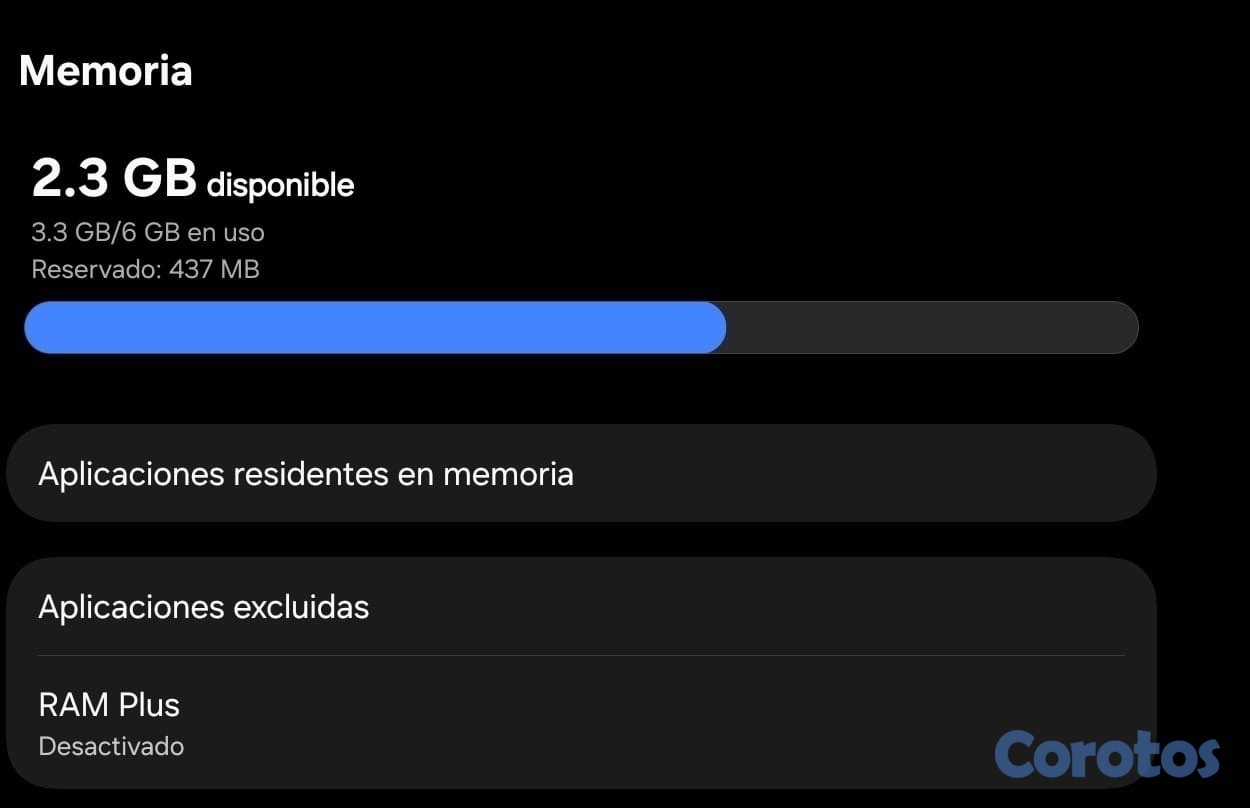Click the gray free portion of memory bar

click(930, 327)
